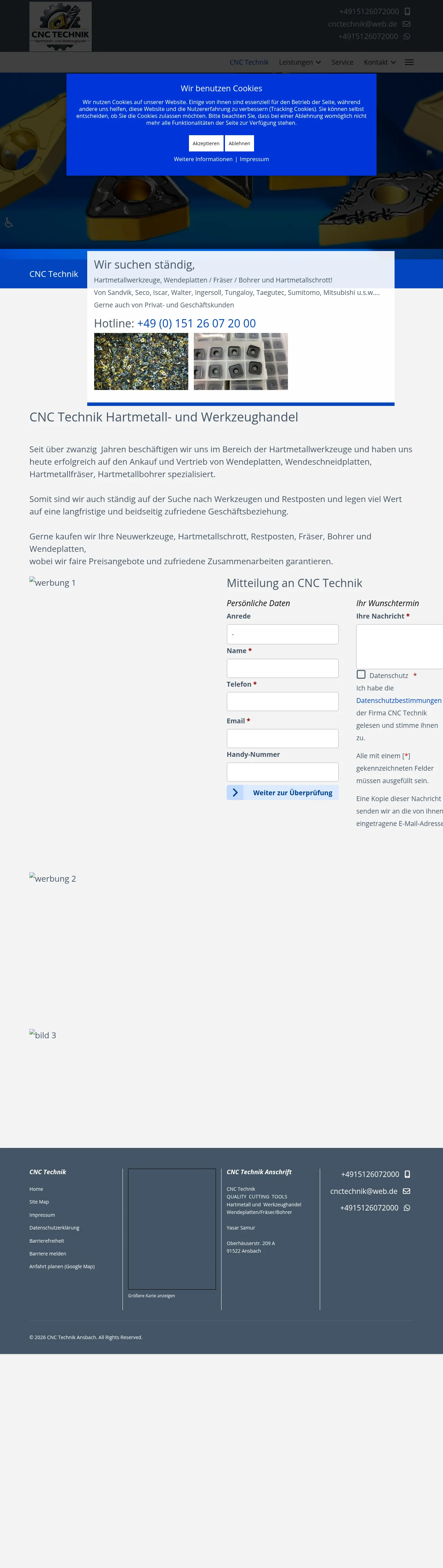Image resolution: width=443 pixels, height=1568 pixels.
Task: Click into the Email input field
Action: pyautogui.click(x=282, y=738)
